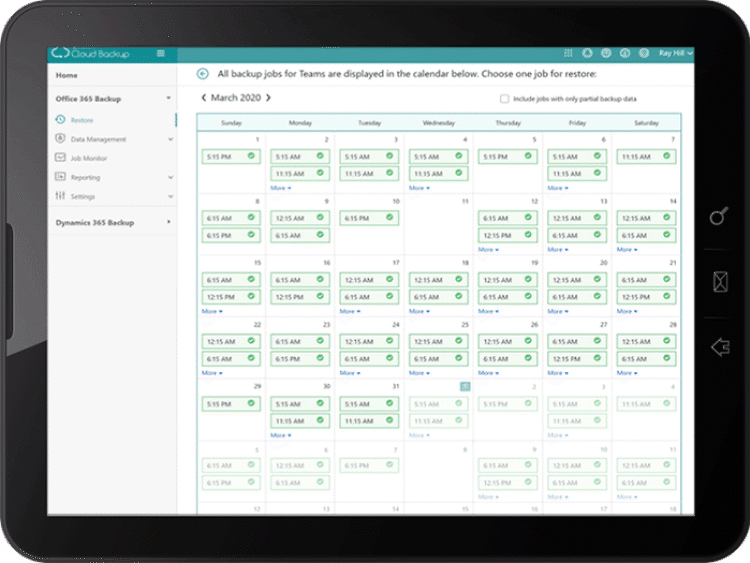This screenshot has height=563, width=750.
Task: Select the greyed April 7 6:15 PM job
Action: coord(369,465)
